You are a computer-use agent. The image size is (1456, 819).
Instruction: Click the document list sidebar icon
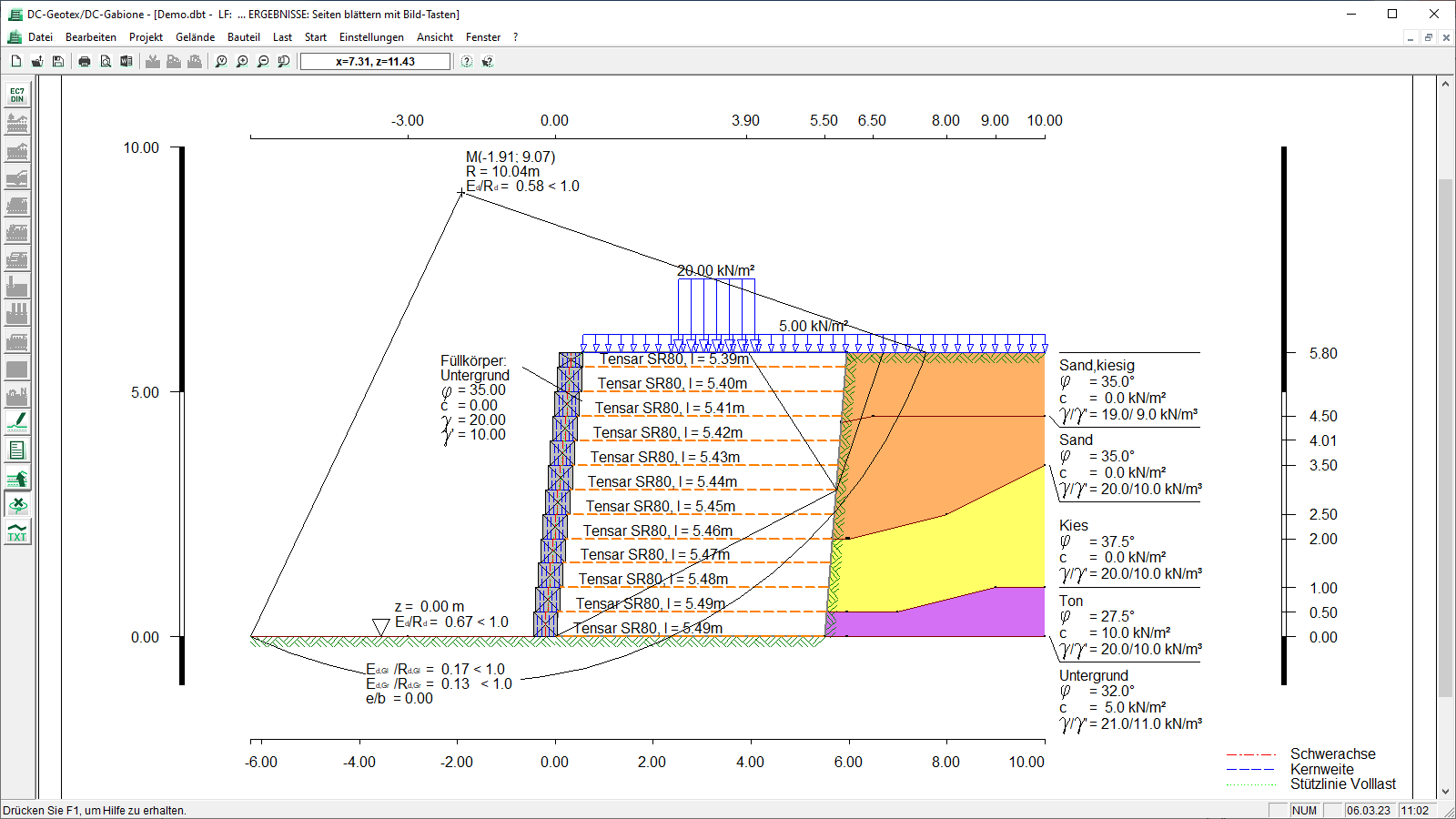(17, 450)
